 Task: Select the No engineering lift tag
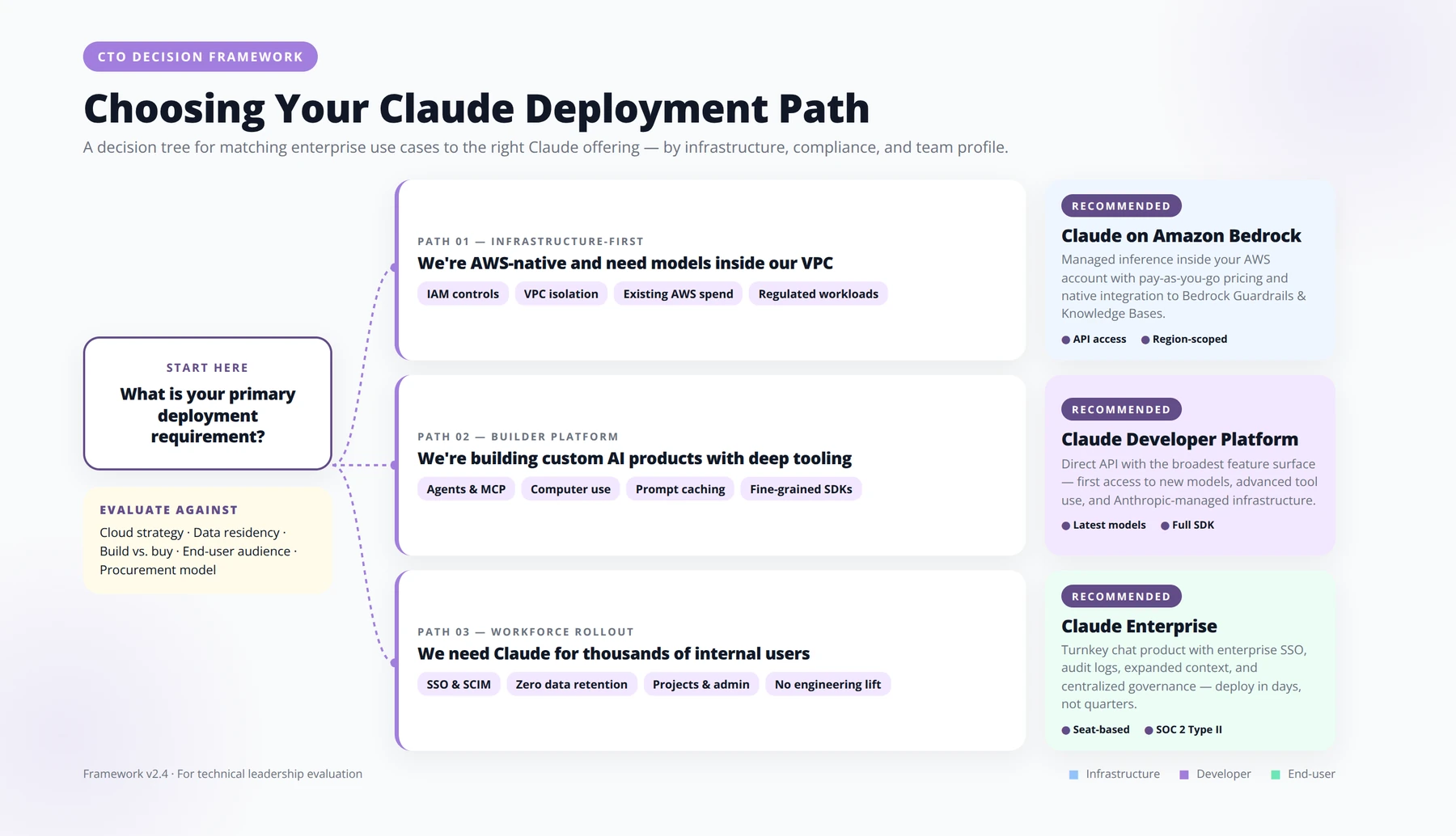click(x=827, y=684)
